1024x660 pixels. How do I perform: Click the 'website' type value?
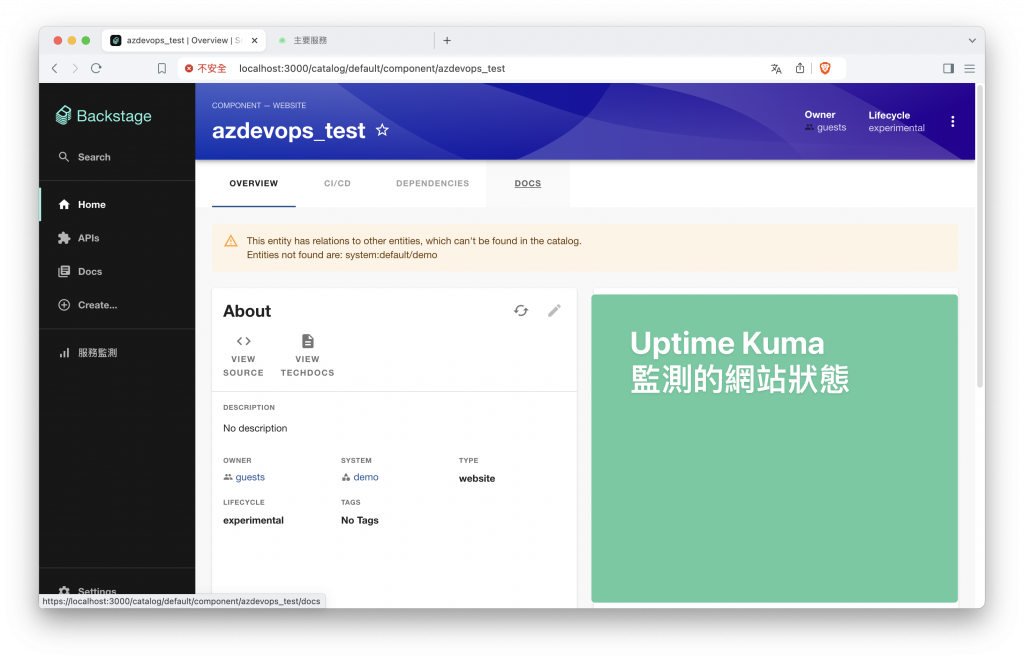point(477,479)
